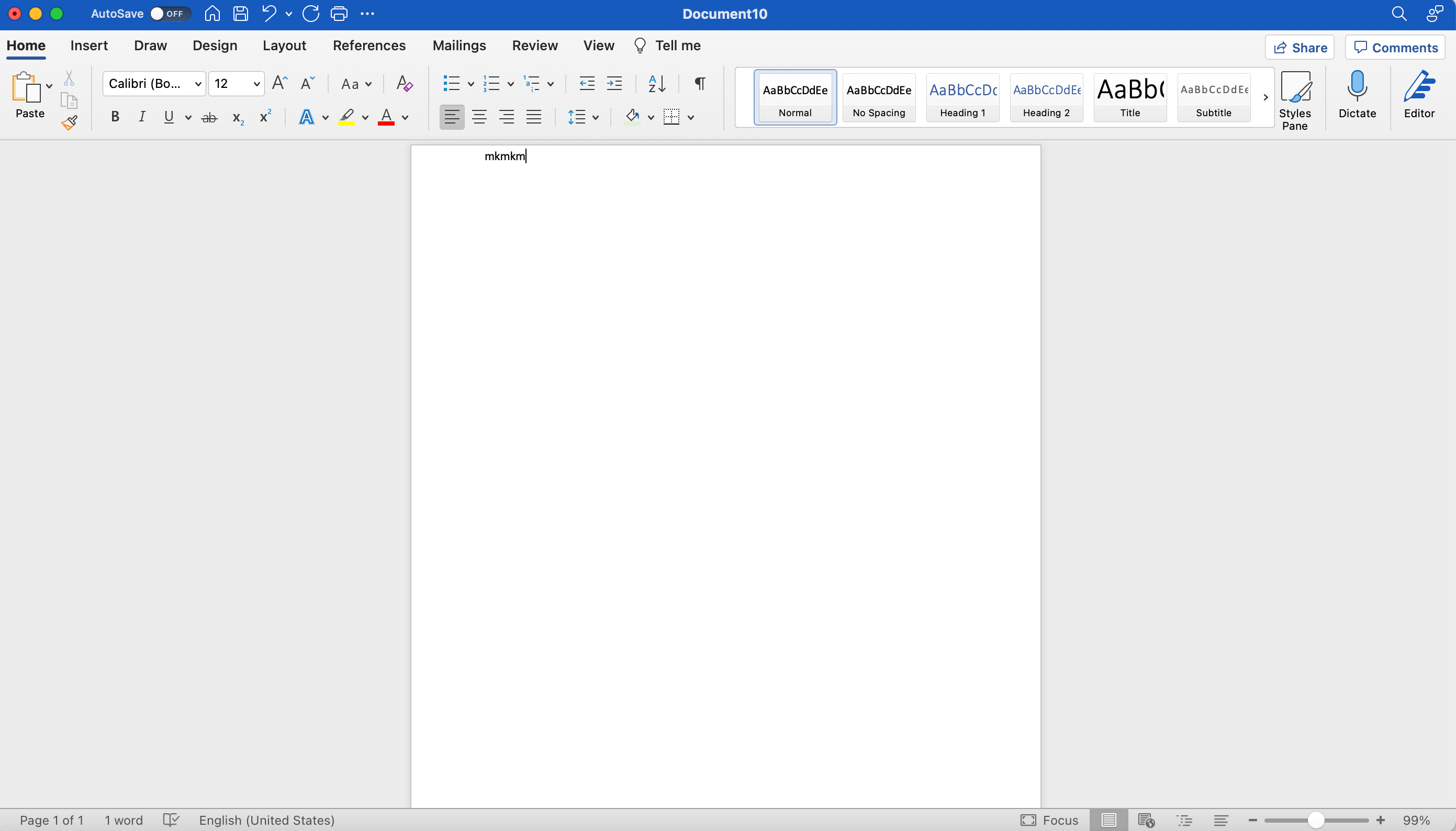1456x831 pixels.
Task: Click the Sort A to Z icon
Action: pyautogui.click(x=656, y=84)
